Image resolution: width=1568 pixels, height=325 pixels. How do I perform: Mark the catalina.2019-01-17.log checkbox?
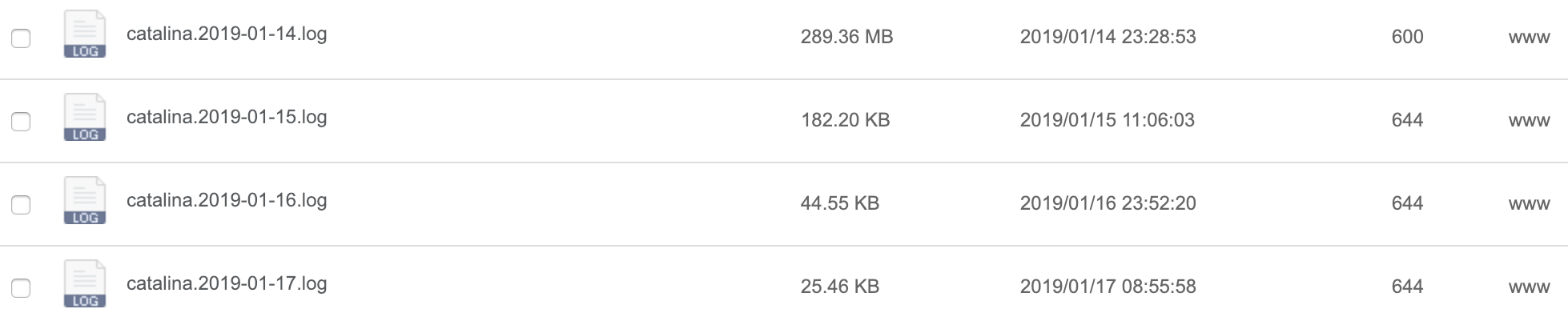coord(21,287)
